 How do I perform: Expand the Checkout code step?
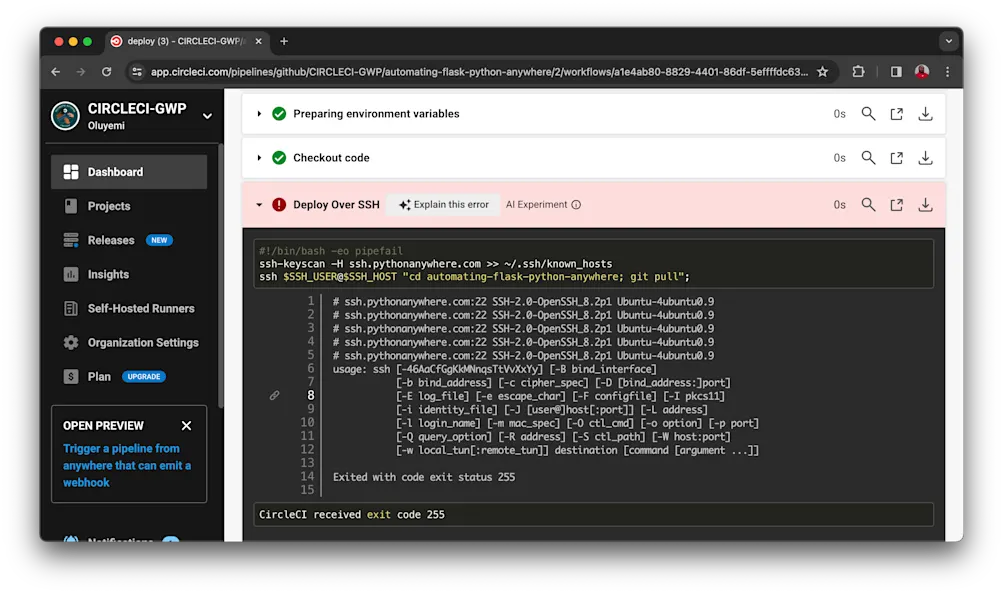259,158
